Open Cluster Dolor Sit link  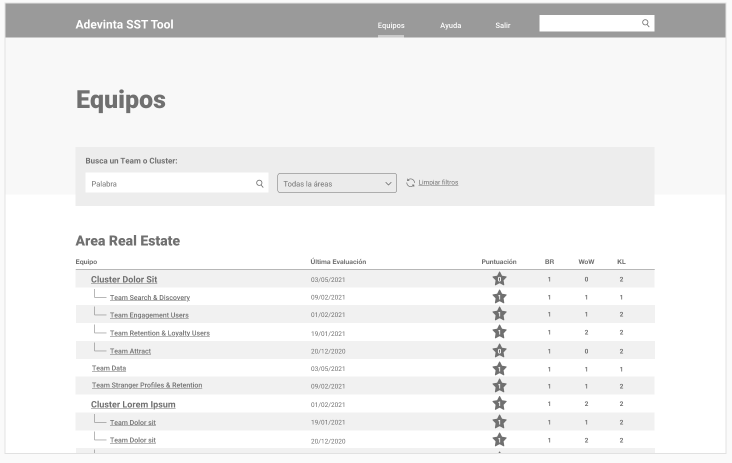coord(124,280)
